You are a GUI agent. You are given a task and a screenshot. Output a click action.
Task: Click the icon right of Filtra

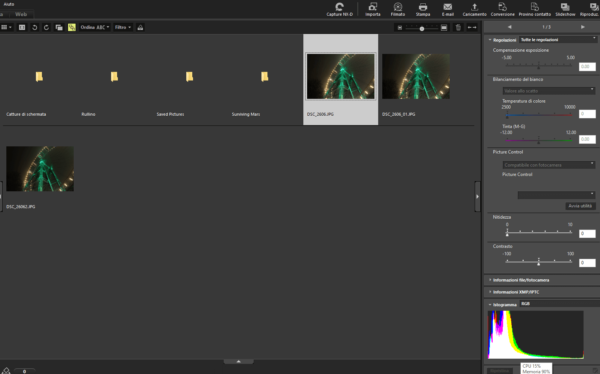click(140, 27)
